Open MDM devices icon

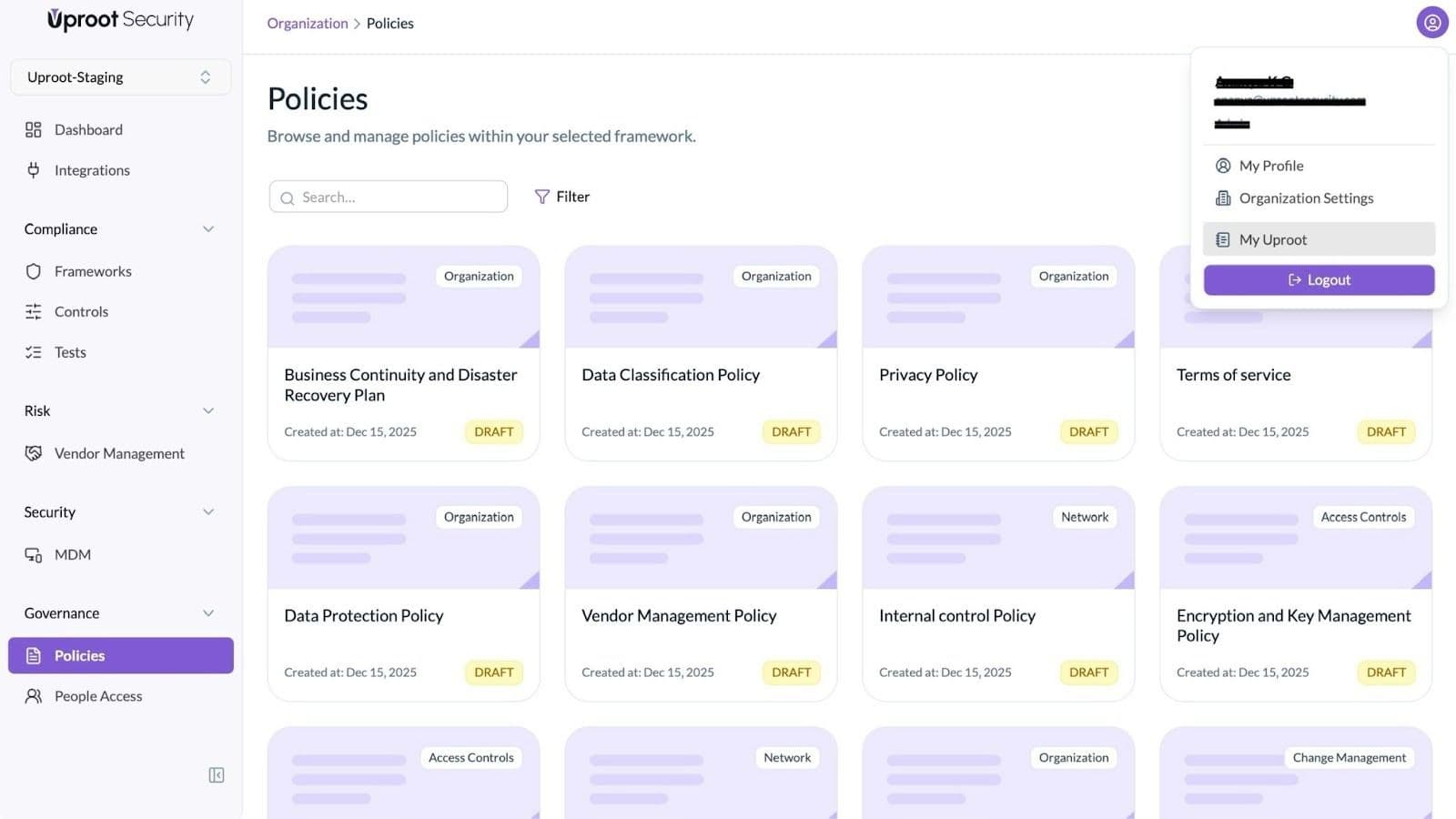[34, 555]
